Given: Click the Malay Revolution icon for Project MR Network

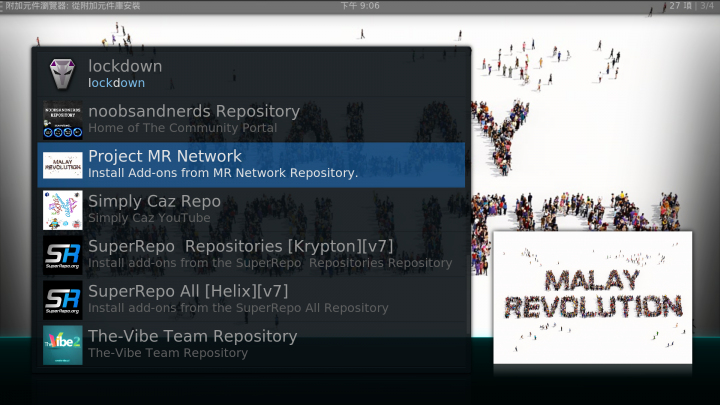Looking at the screenshot, I should click(x=63, y=165).
